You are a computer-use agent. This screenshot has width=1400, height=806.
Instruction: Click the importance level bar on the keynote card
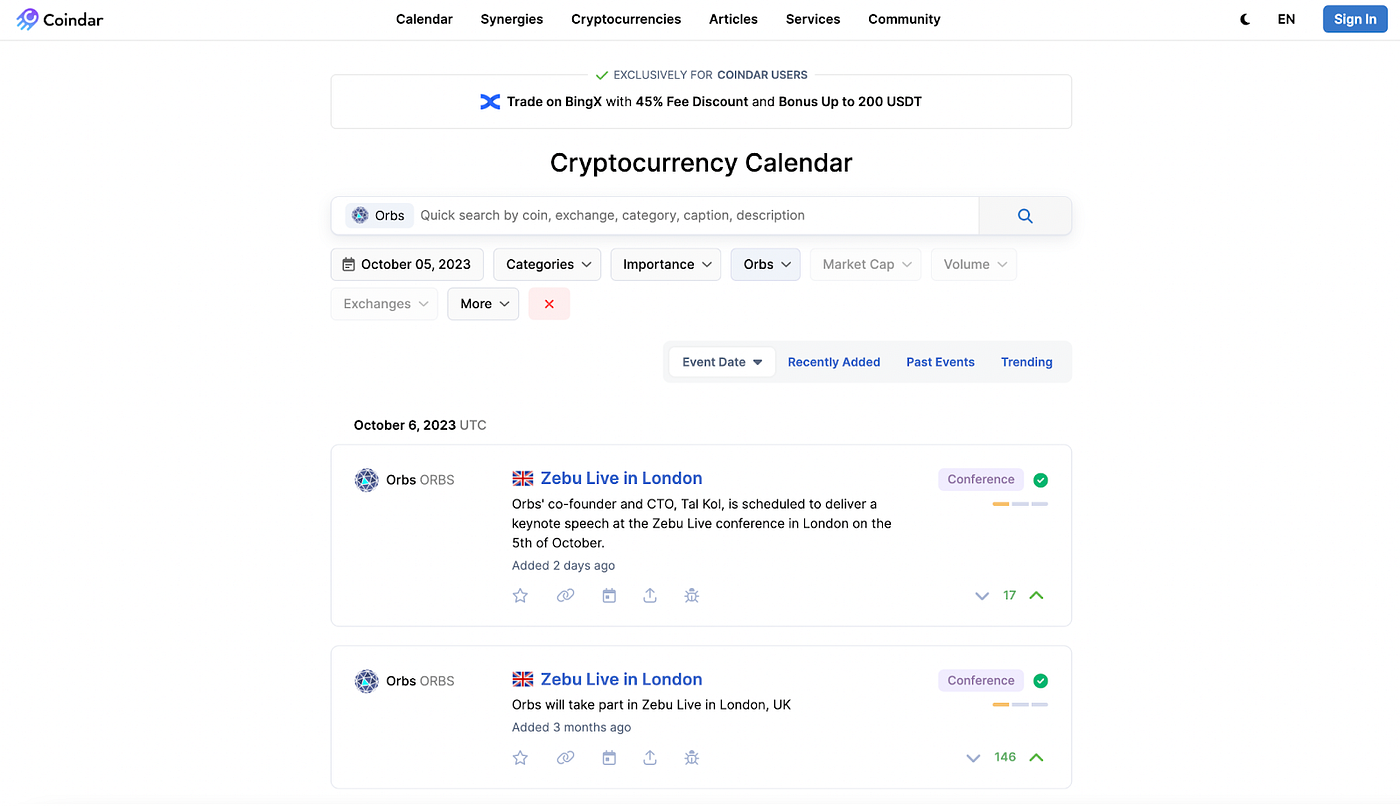click(1021, 504)
